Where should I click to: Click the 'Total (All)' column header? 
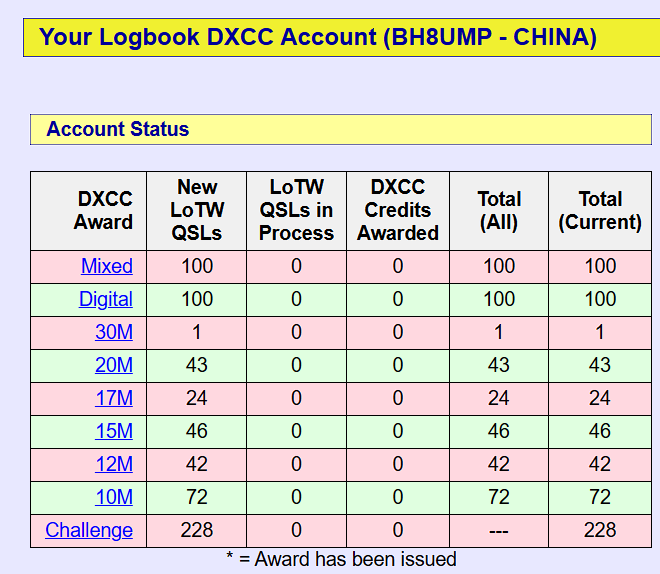pos(499,210)
